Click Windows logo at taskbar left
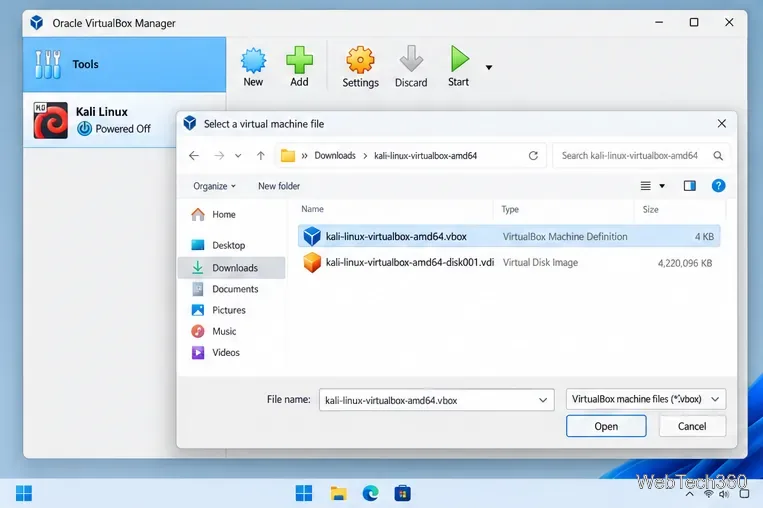The height and width of the screenshot is (508, 763). (x=23, y=493)
